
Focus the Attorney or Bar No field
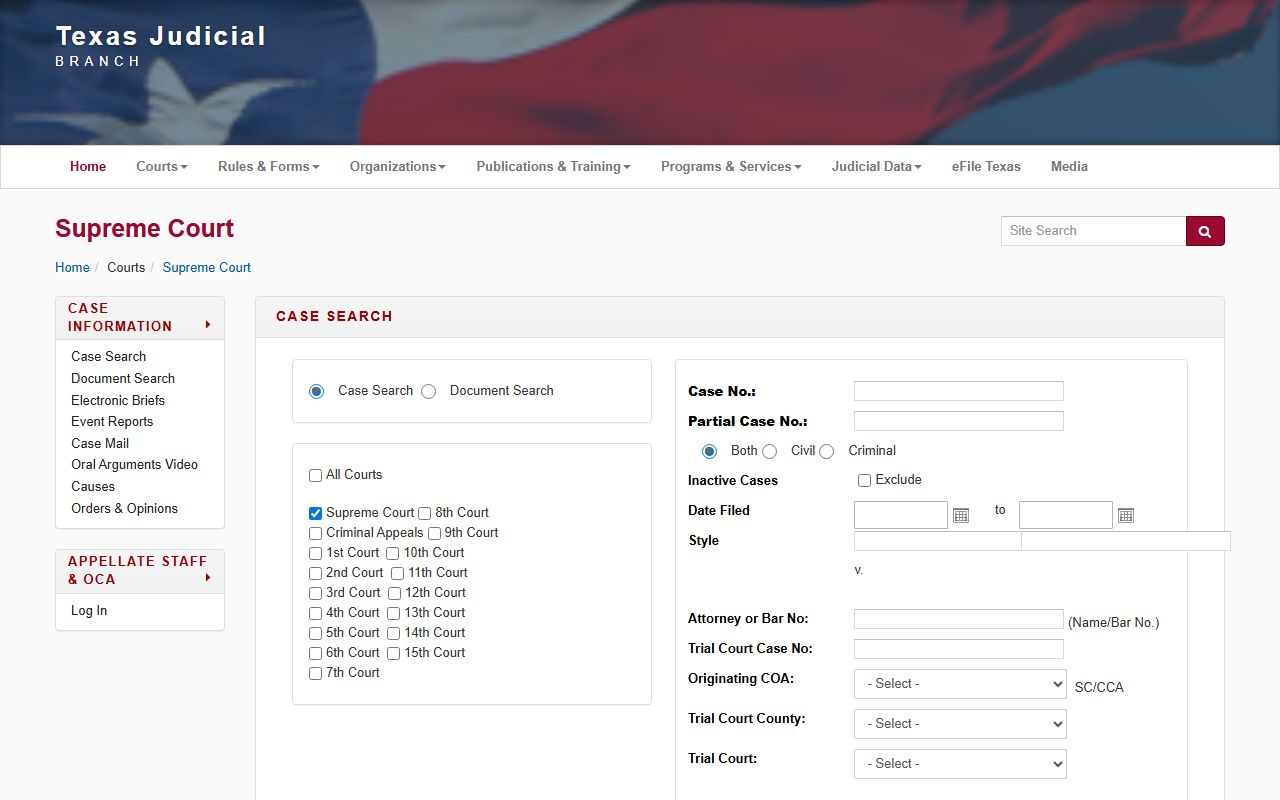(959, 619)
